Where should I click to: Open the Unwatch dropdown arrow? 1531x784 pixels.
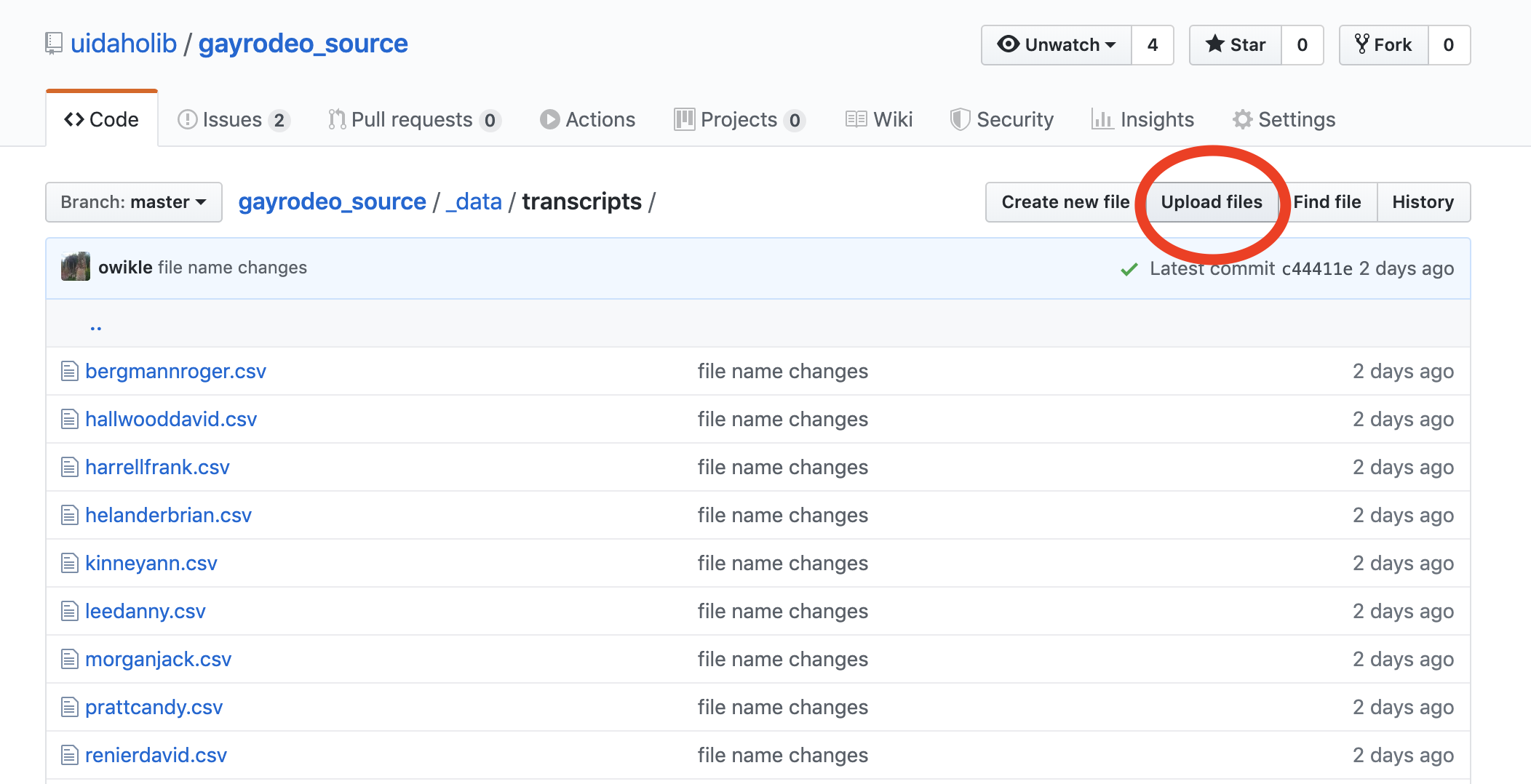coord(1110,44)
